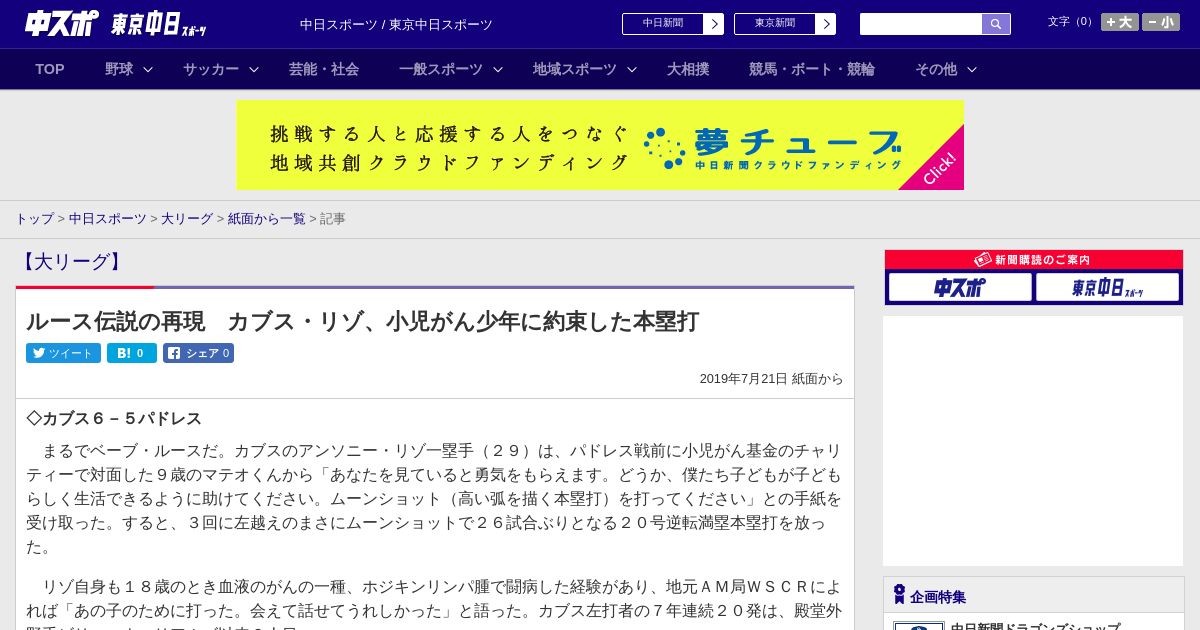The width and height of the screenshot is (1200, 630).
Task: Click the 大リーグ breadcrumb link
Action: tap(187, 218)
